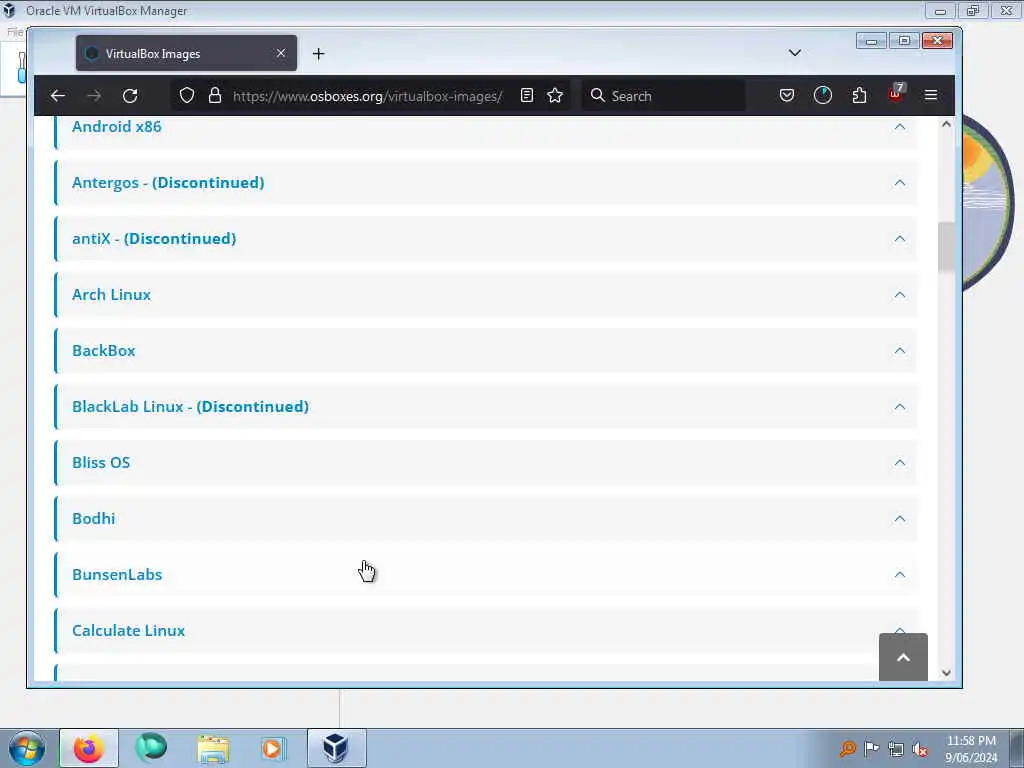Image resolution: width=1024 pixels, height=768 pixels.
Task: Open the tracking protection shield icon
Action: point(187,96)
